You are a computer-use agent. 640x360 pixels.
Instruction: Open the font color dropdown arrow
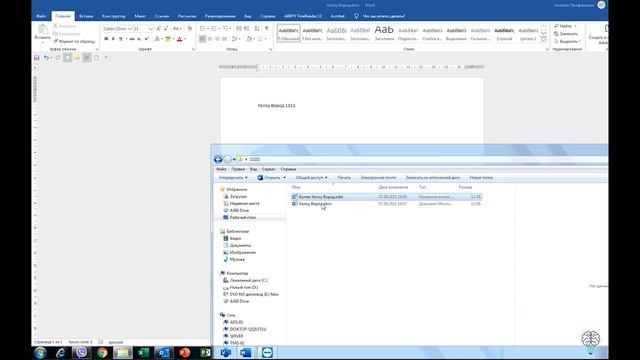tap(185, 39)
